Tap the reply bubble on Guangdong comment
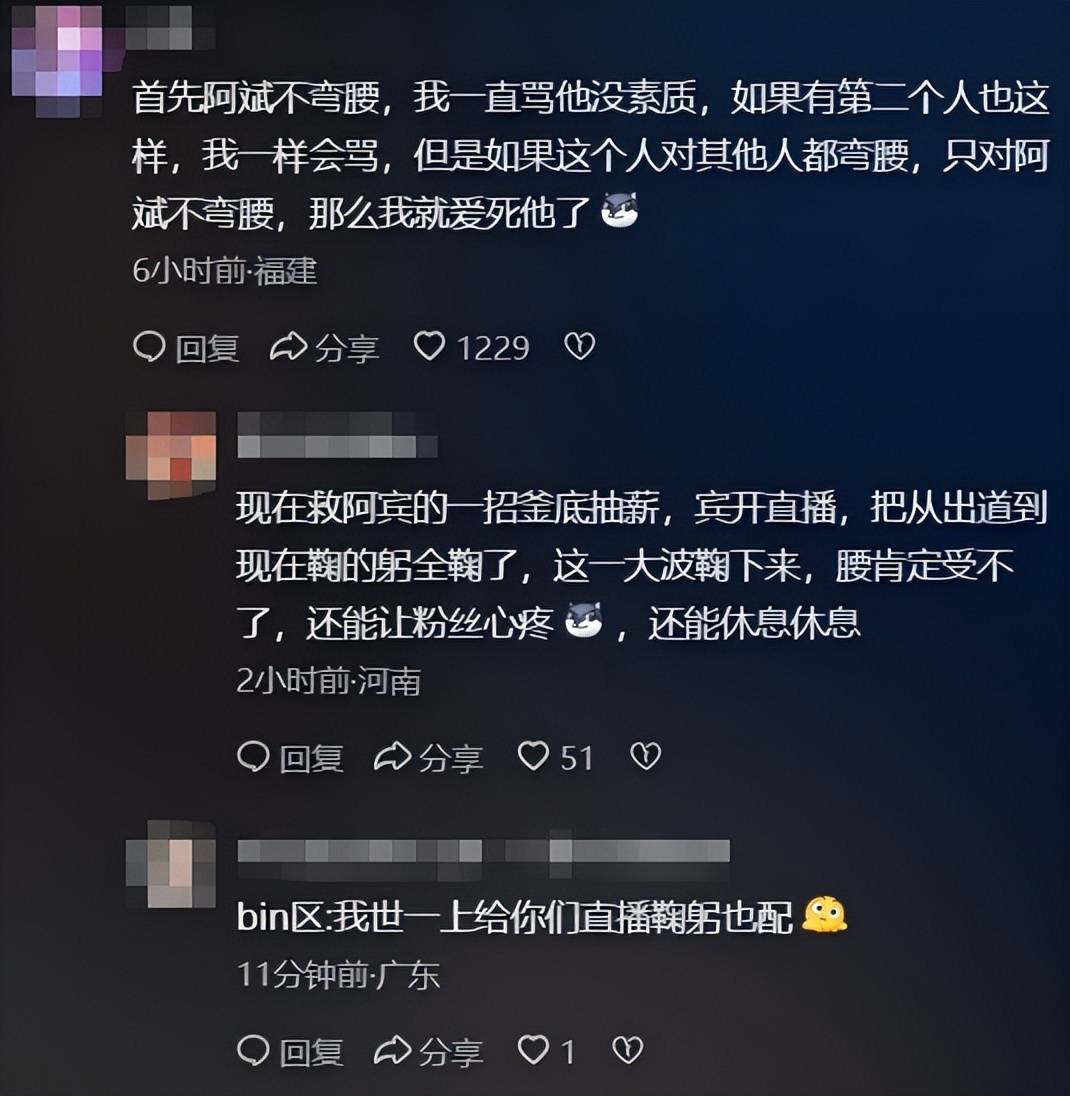The width and height of the screenshot is (1070, 1096). click(253, 1050)
